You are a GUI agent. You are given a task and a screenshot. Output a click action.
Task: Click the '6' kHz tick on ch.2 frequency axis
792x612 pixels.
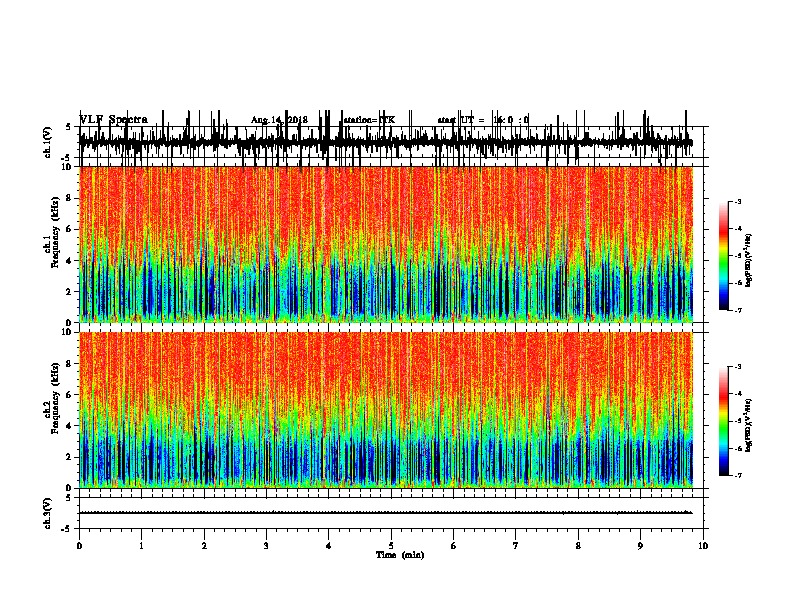(x=69, y=395)
